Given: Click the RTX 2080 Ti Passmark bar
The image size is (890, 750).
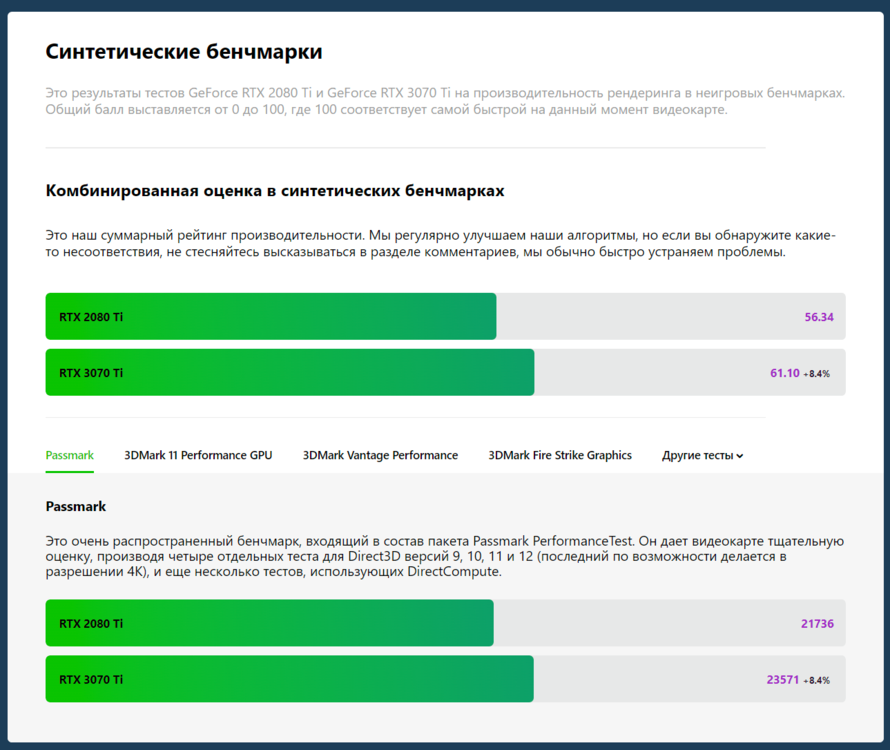Looking at the screenshot, I should pyautogui.click(x=270, y=623).
